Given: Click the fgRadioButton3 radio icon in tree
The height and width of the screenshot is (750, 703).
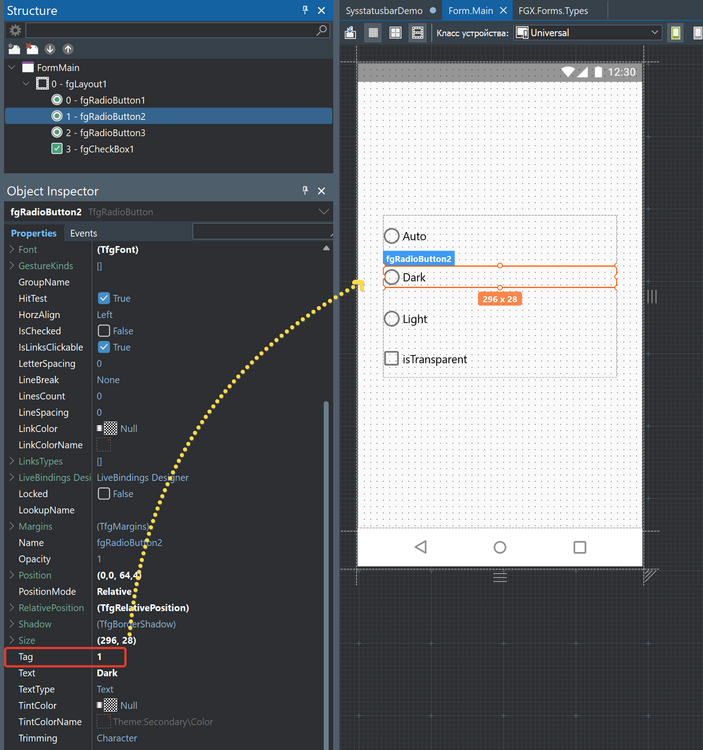Looking at the screenshot, I should (57, 132).
